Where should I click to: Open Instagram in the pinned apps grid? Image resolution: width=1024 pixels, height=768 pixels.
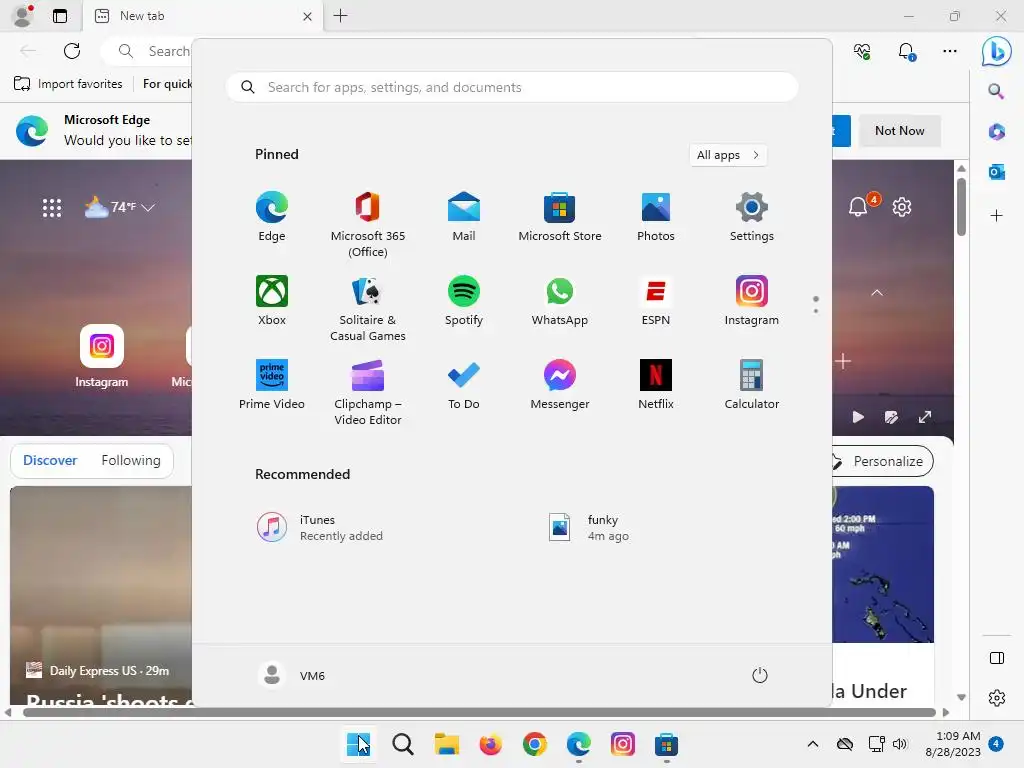pyautogui.click(x=752, y=301)
